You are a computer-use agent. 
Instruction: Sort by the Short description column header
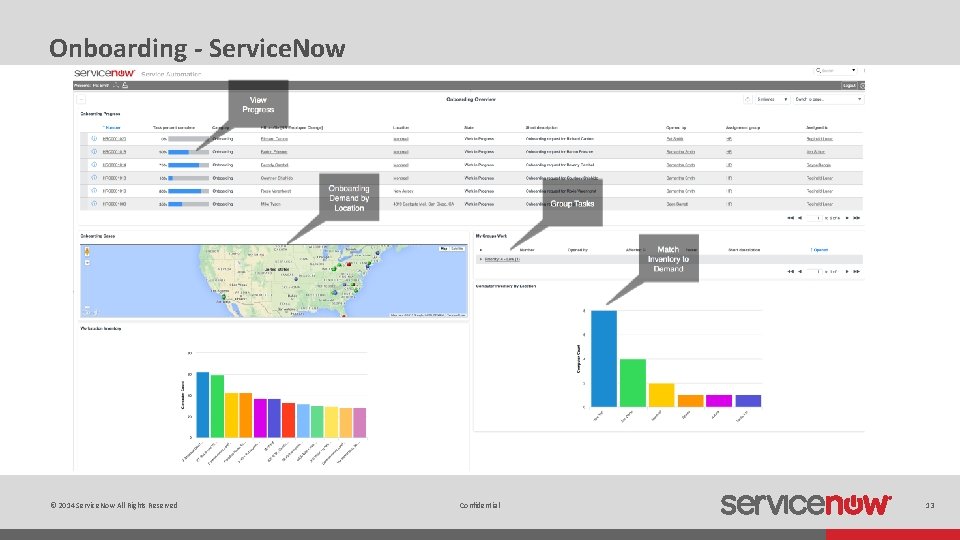[542, 127]
